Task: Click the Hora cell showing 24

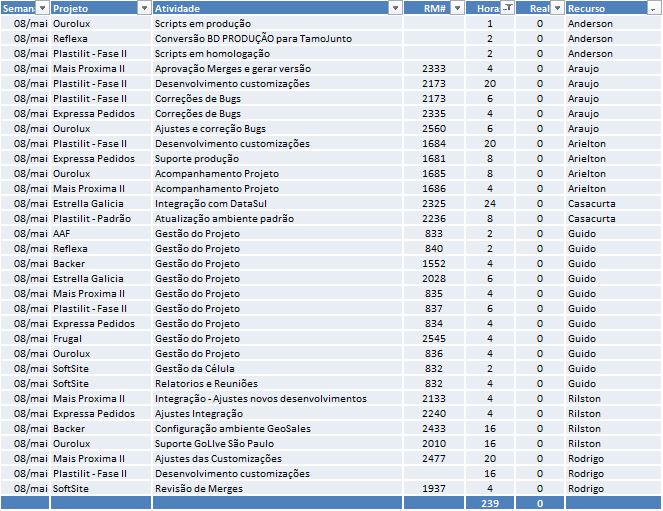Action: click(490, 203)
